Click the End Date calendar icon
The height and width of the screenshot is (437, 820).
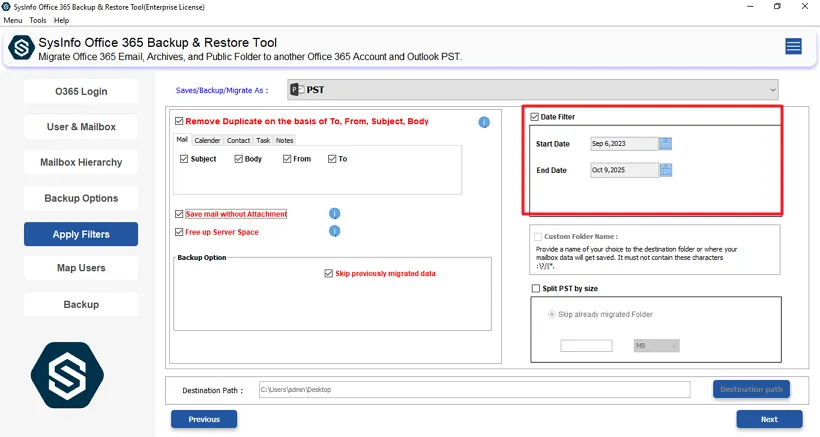666,170
